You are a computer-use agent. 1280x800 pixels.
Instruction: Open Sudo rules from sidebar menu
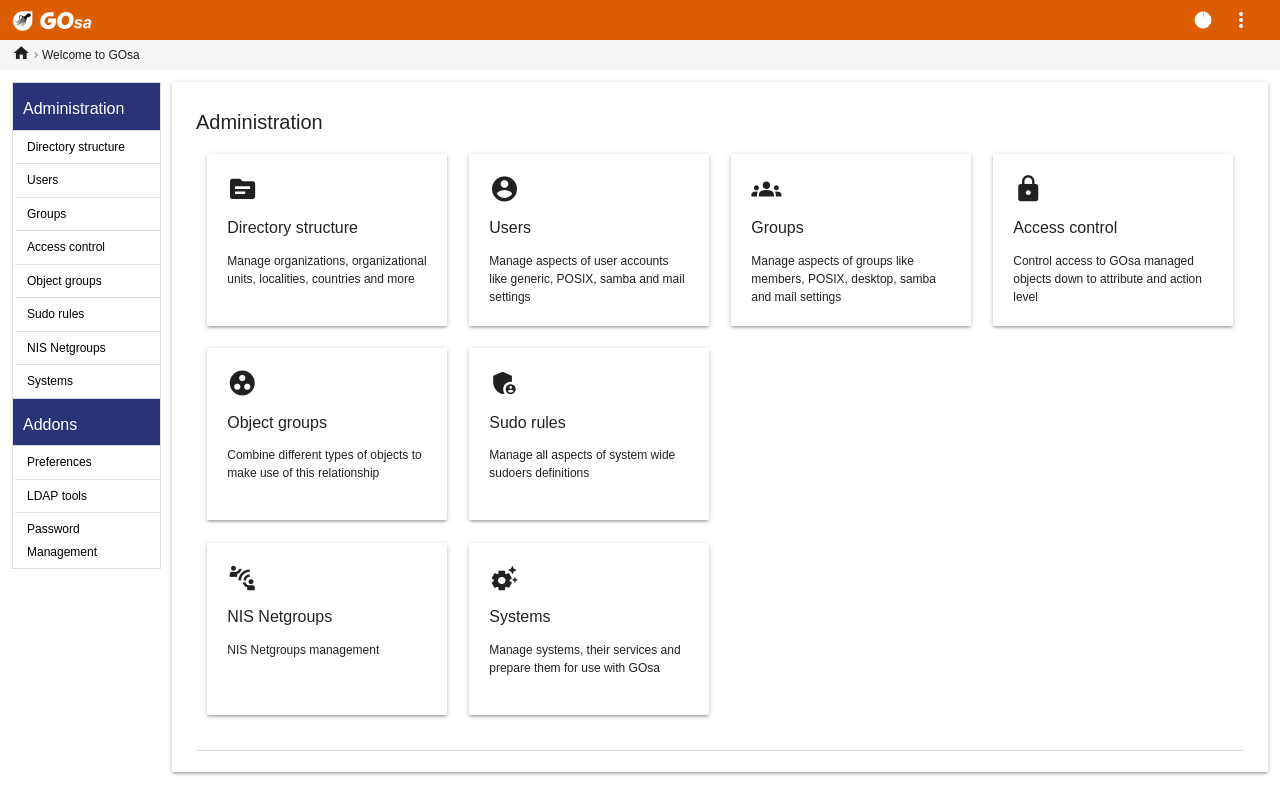56,314
